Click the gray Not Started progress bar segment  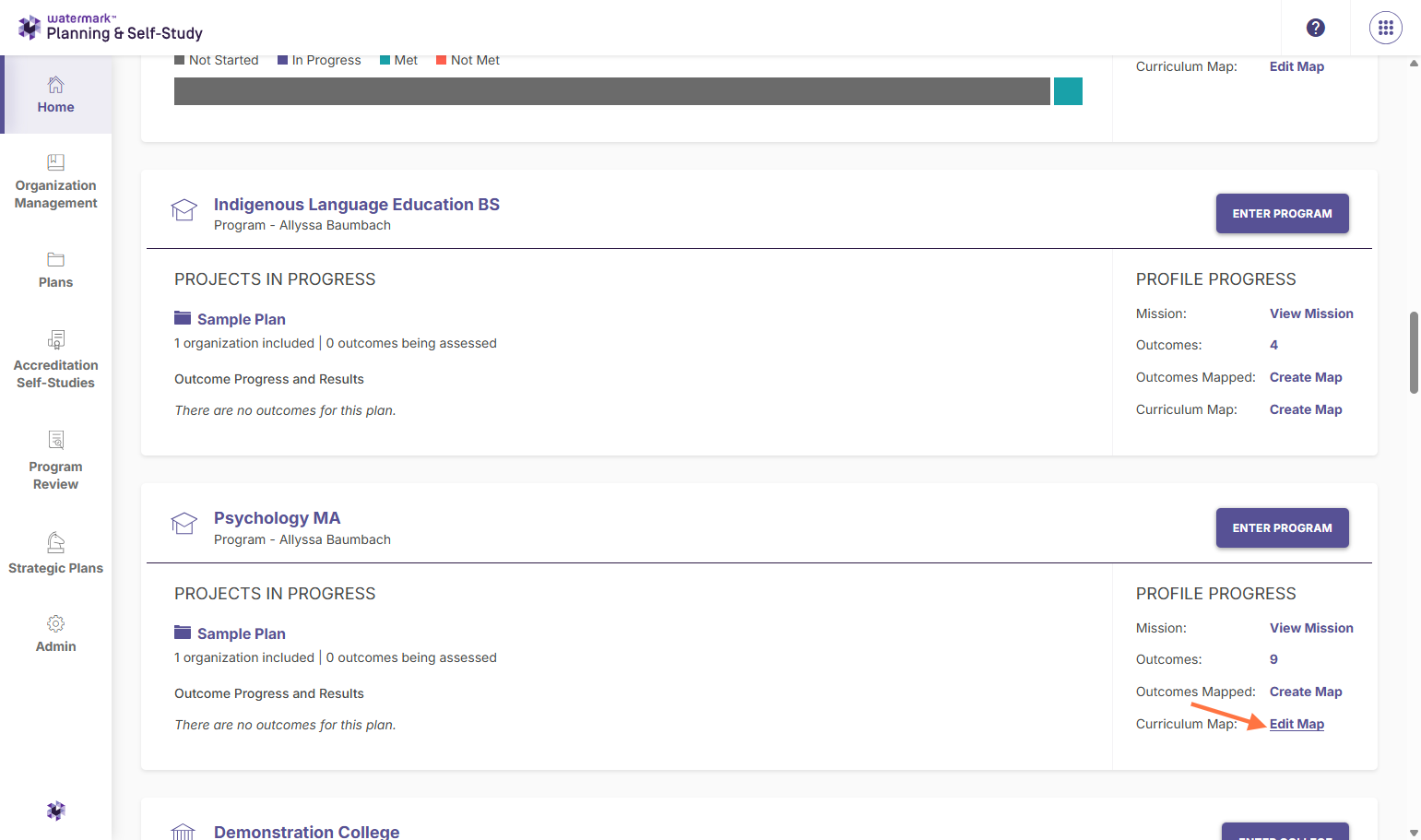click(x=612, y=91)
